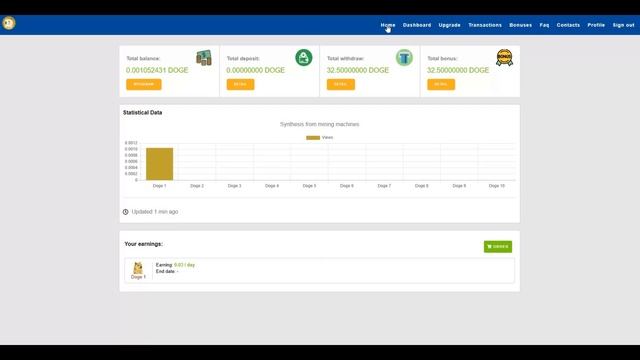Open the Faq page
The image size is (640, 360).
click(544, 25)
